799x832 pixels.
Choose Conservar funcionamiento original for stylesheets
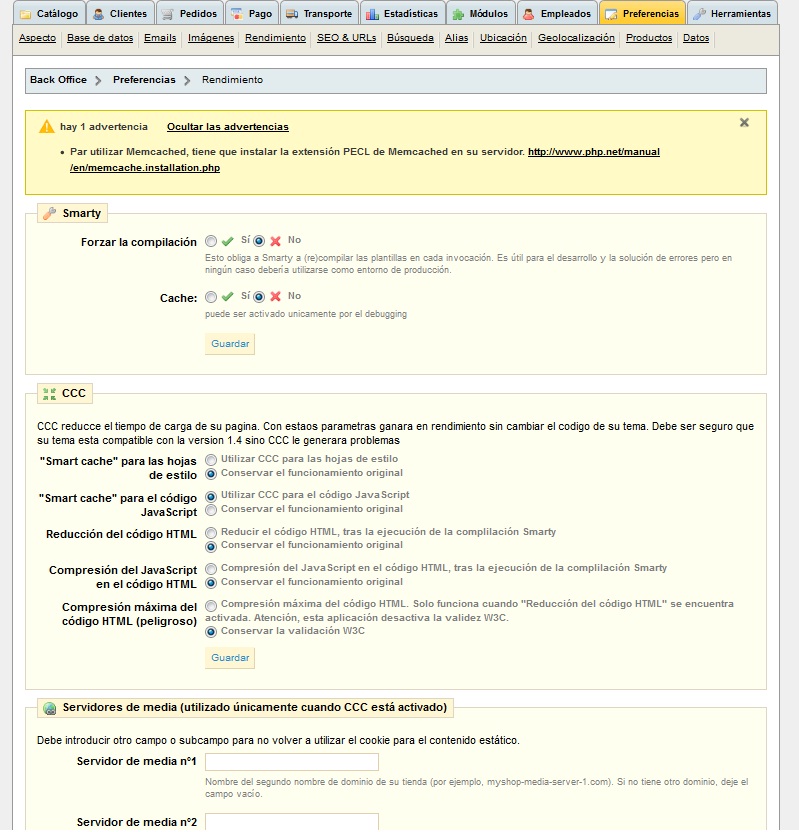point(211,474)
